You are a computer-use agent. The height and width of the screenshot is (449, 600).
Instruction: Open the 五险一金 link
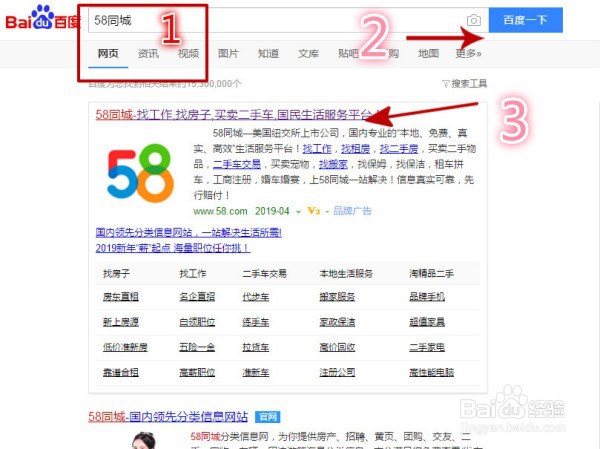point(197,347)
